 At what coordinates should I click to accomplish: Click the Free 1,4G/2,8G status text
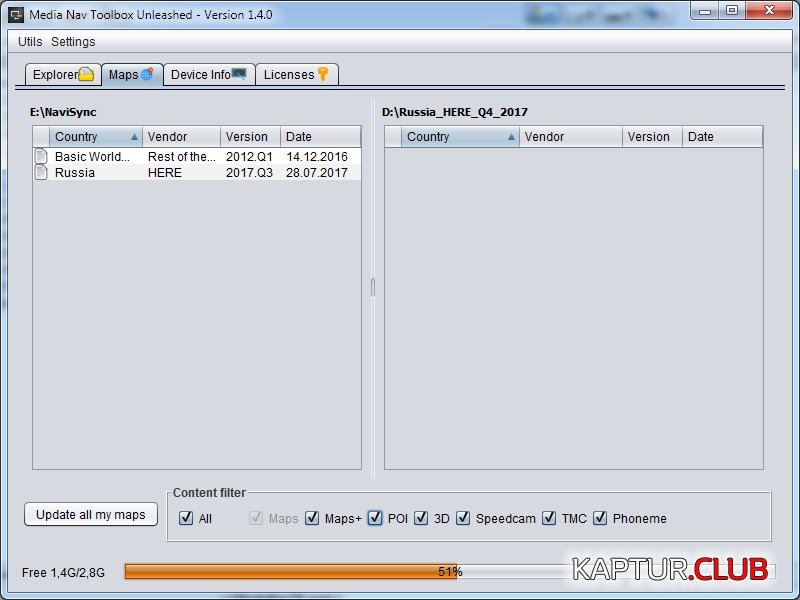pyautogui.click(x=63, y=572)
